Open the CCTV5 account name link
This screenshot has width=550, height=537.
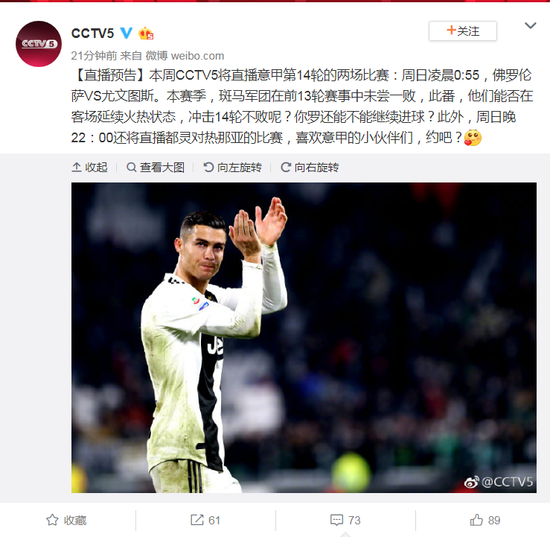(x=93, y=33)
